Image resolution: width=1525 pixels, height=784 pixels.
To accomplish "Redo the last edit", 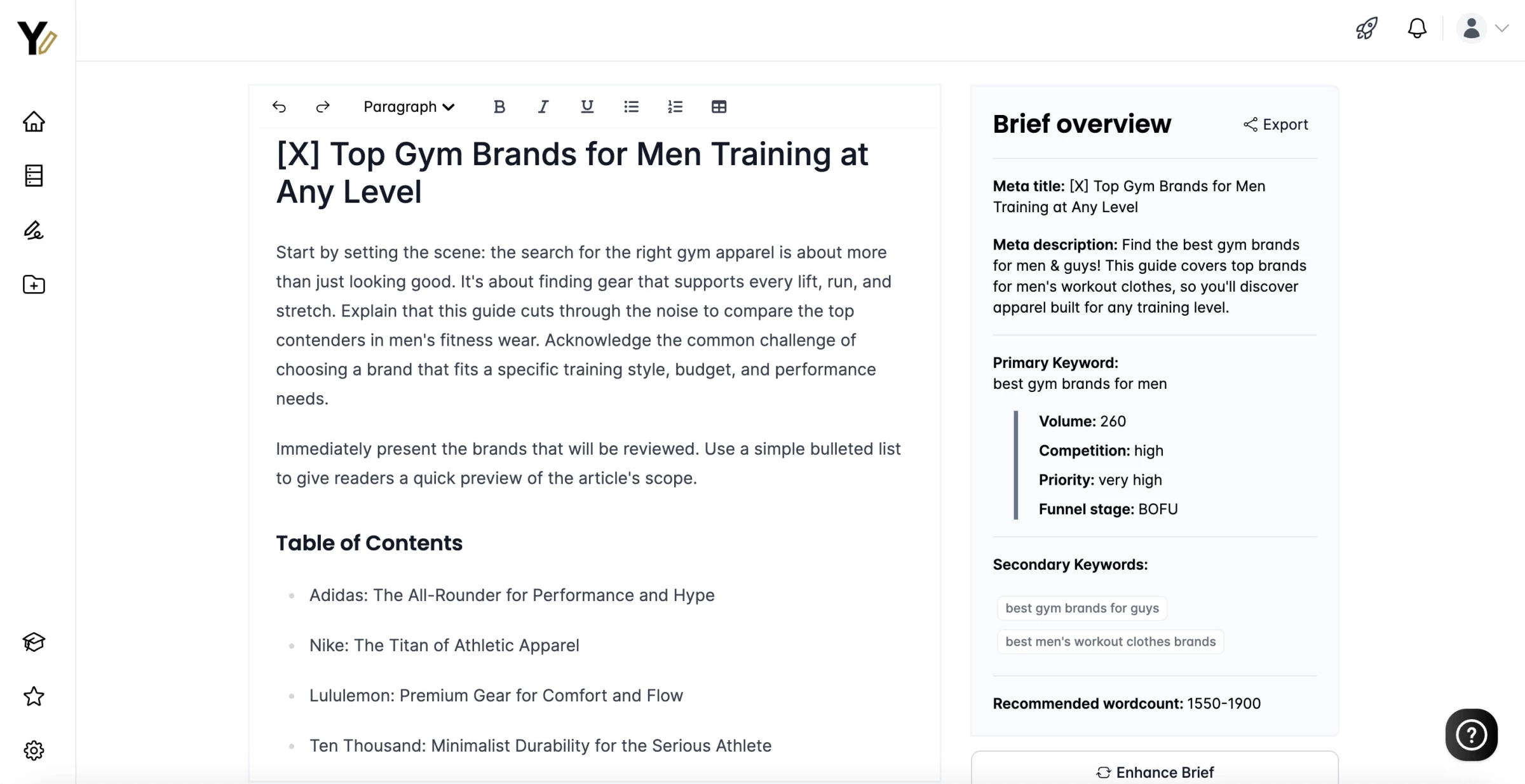I will coord(323,107).
